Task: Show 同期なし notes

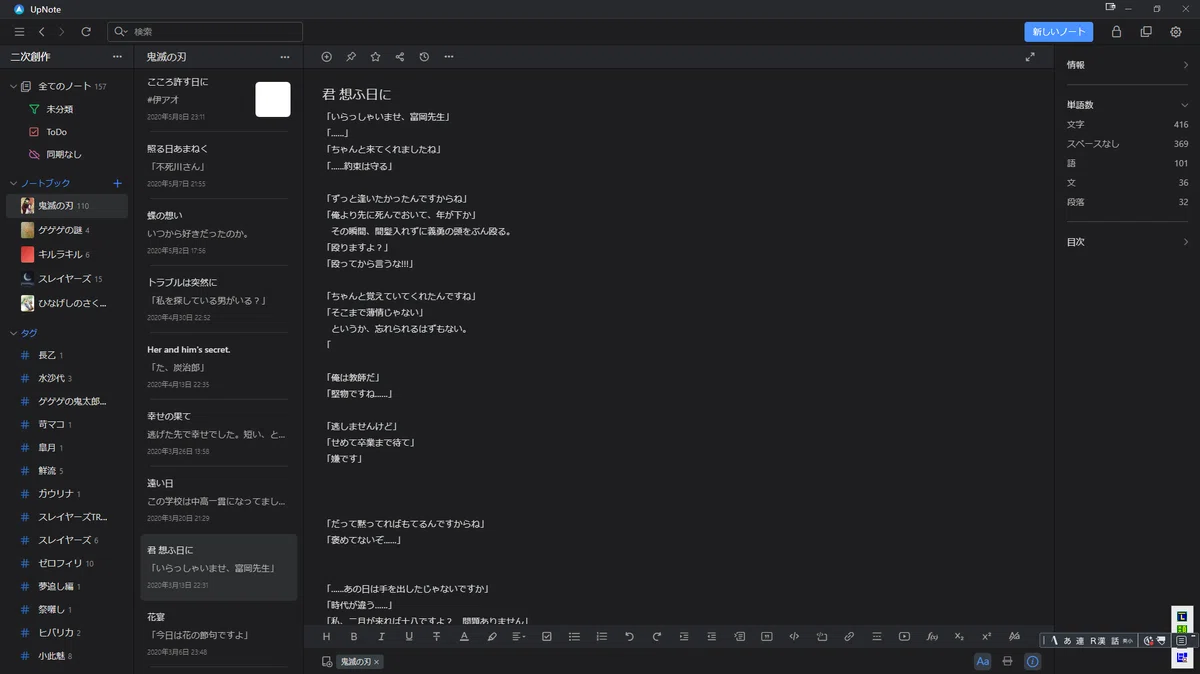Action: click(66, 155)
